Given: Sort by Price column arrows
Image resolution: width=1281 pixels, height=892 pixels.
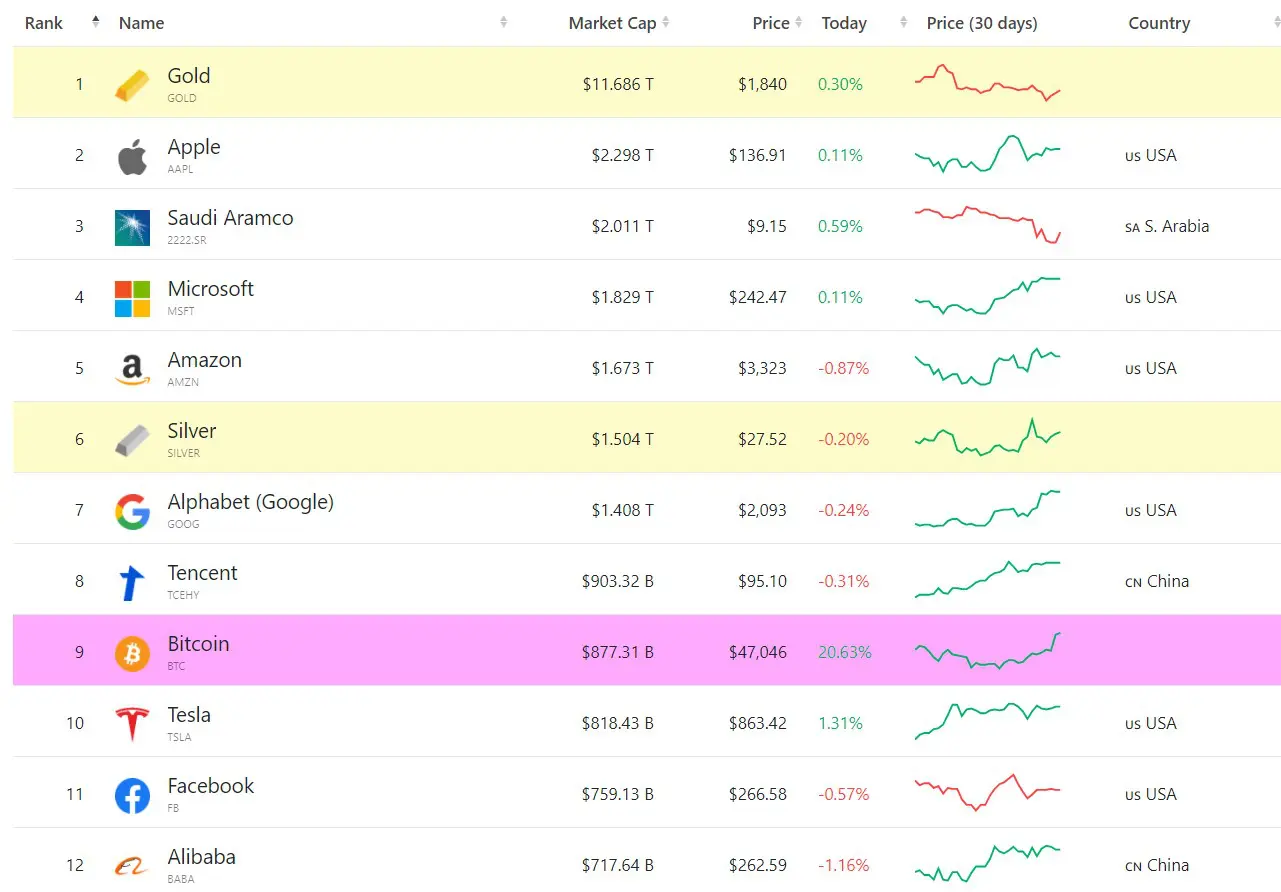Looking at the screenshot, I should pyautogui.click(x=799, y=22).
